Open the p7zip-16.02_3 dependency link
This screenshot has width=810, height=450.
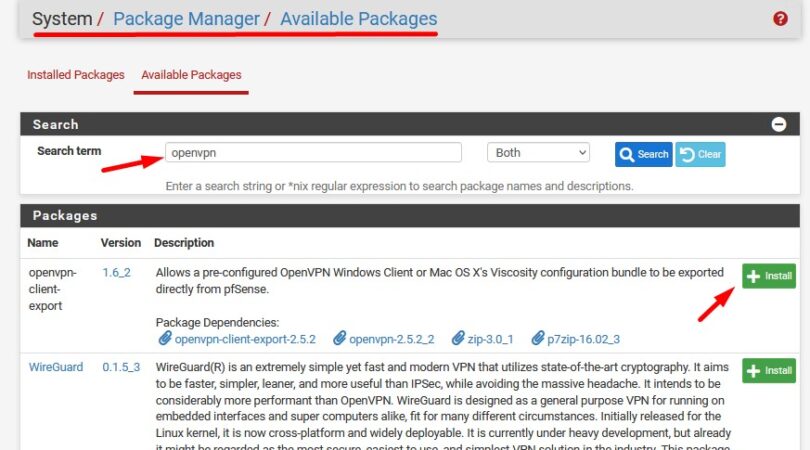click(x=582, y=339)
